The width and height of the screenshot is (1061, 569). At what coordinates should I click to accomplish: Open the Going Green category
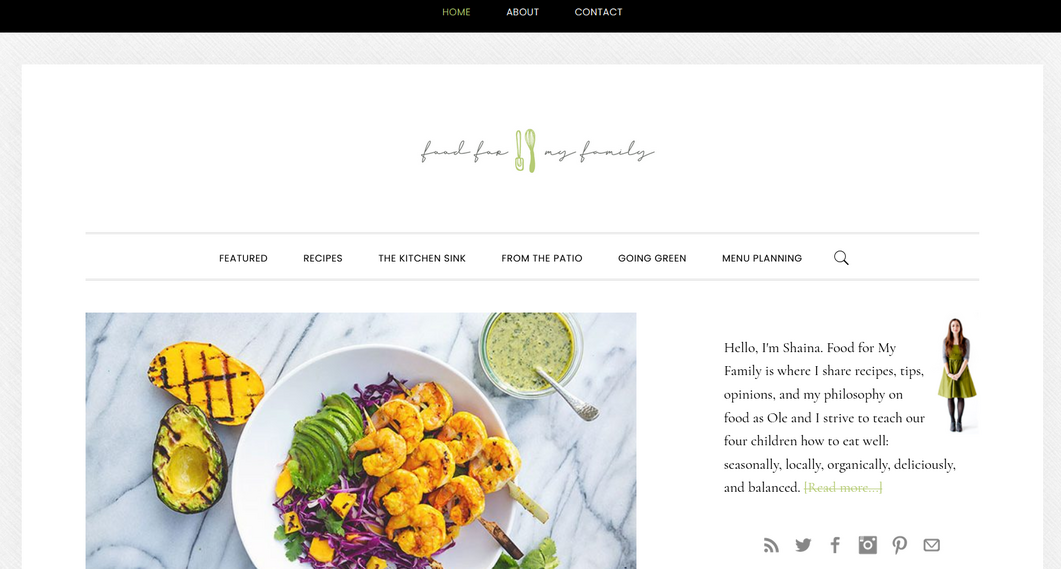[652, 258]
